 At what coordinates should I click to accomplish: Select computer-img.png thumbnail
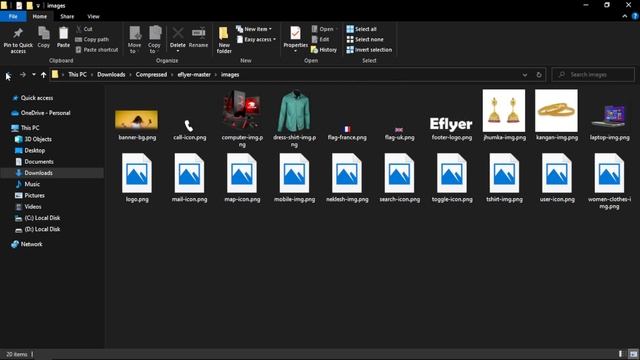tap(242, 110)
